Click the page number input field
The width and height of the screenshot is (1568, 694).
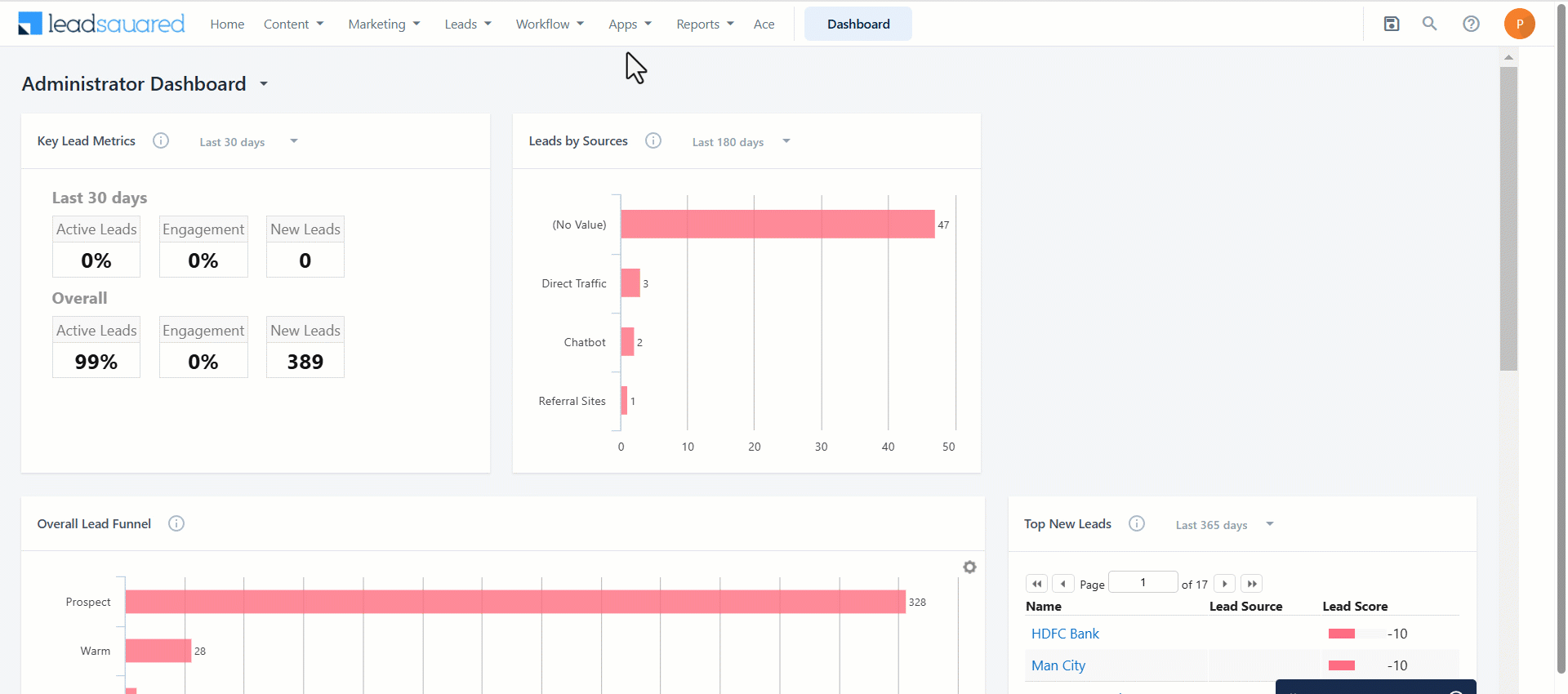[x=1143, y=582]
